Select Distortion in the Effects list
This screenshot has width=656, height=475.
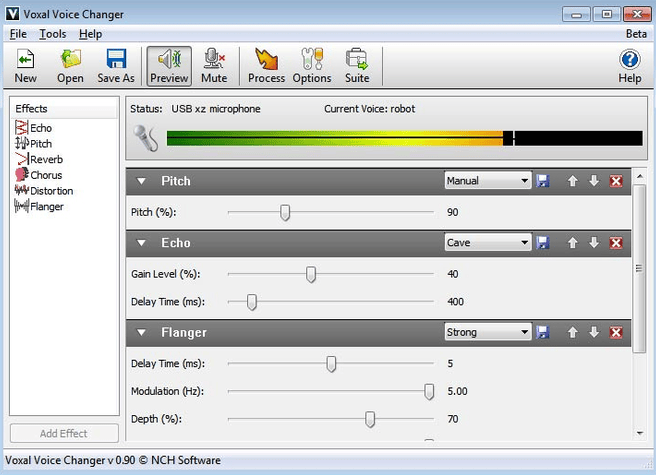tap(44, 191)
